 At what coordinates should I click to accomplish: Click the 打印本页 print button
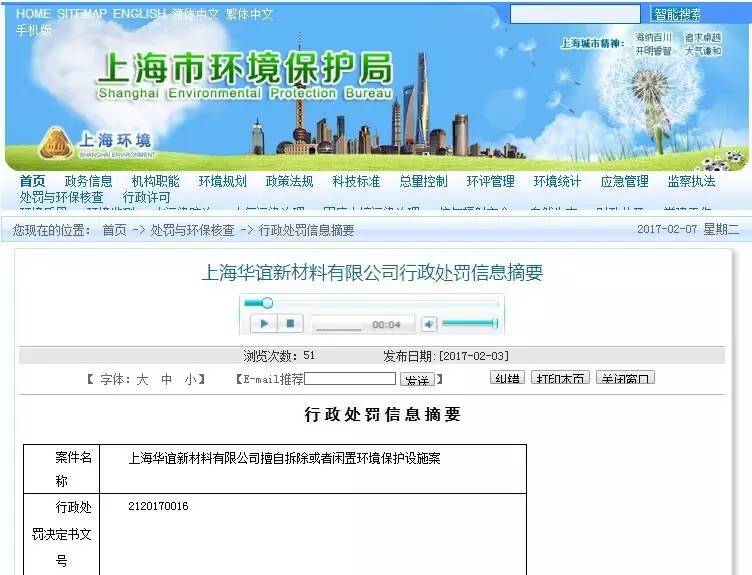560,379
